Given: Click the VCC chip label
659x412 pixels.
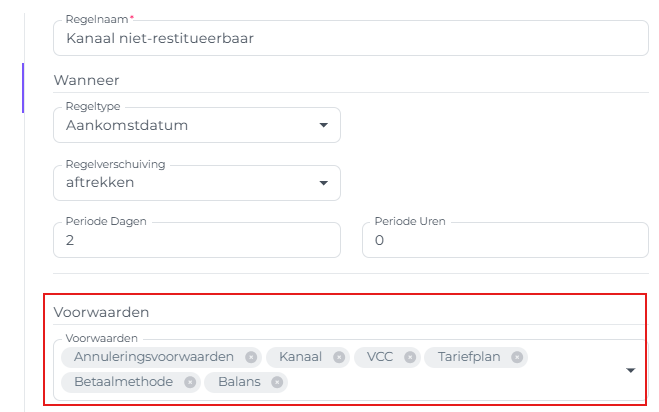Looking at the screenshot, I should click(380, 357).
